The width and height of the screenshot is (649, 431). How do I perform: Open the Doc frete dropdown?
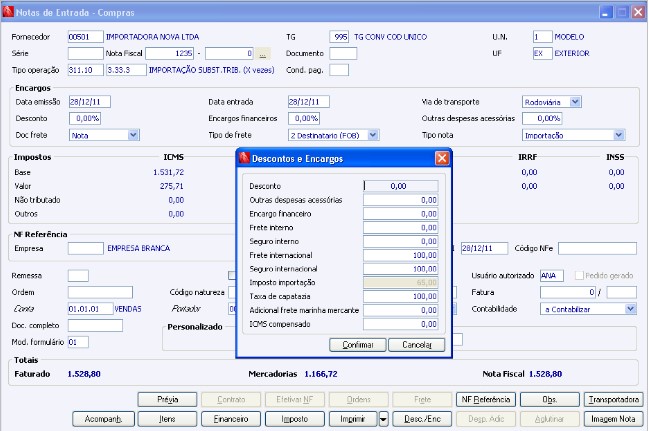click(133, 135)
